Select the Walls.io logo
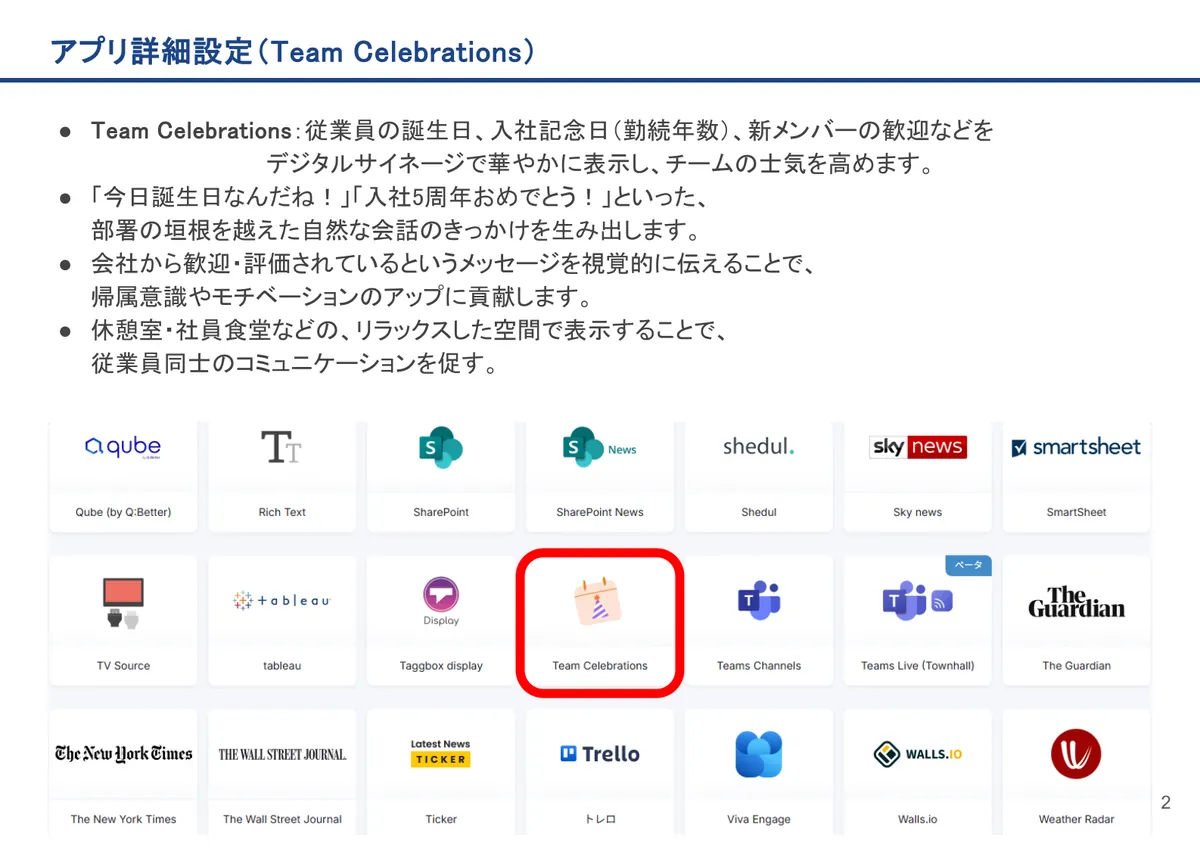Screen dimensions: 1200x849 pos(917,754)
